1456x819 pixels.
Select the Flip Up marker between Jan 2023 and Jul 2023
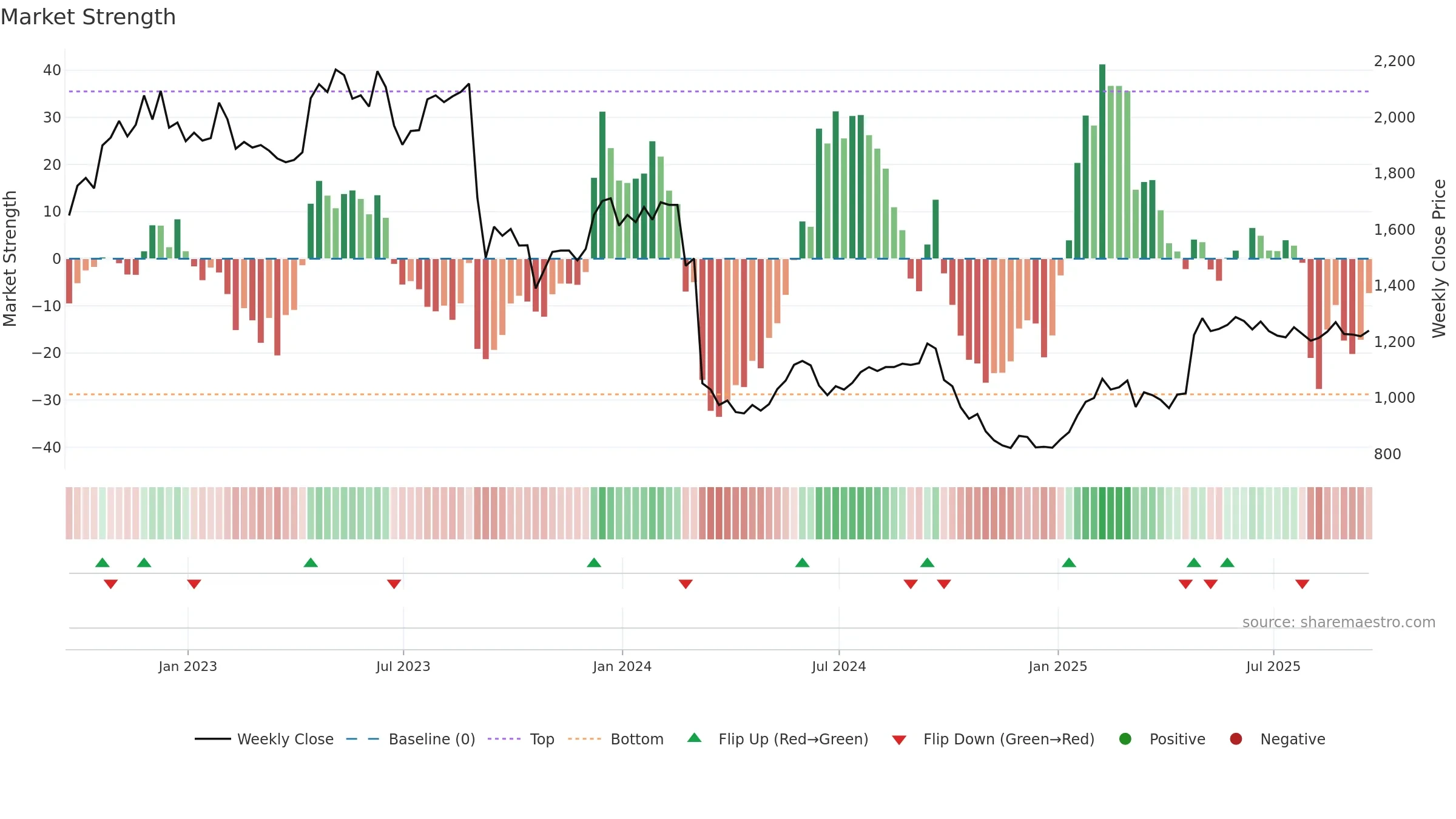pyautogui.click(x=311, y=563)
